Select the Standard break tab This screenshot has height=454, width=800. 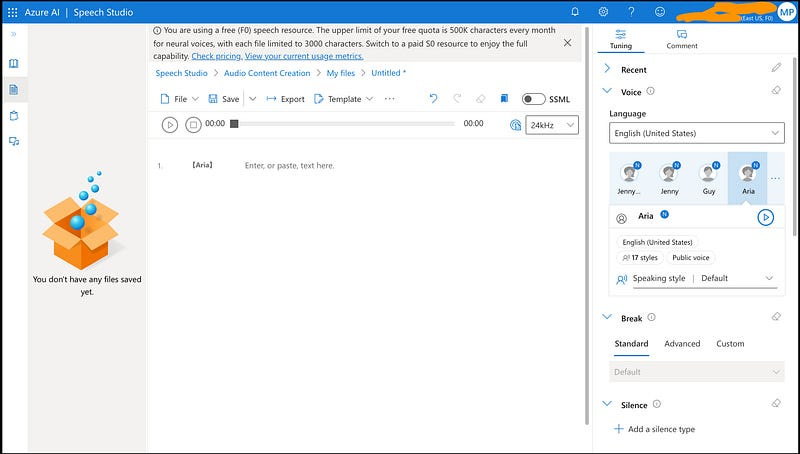[x=631, y=344]
